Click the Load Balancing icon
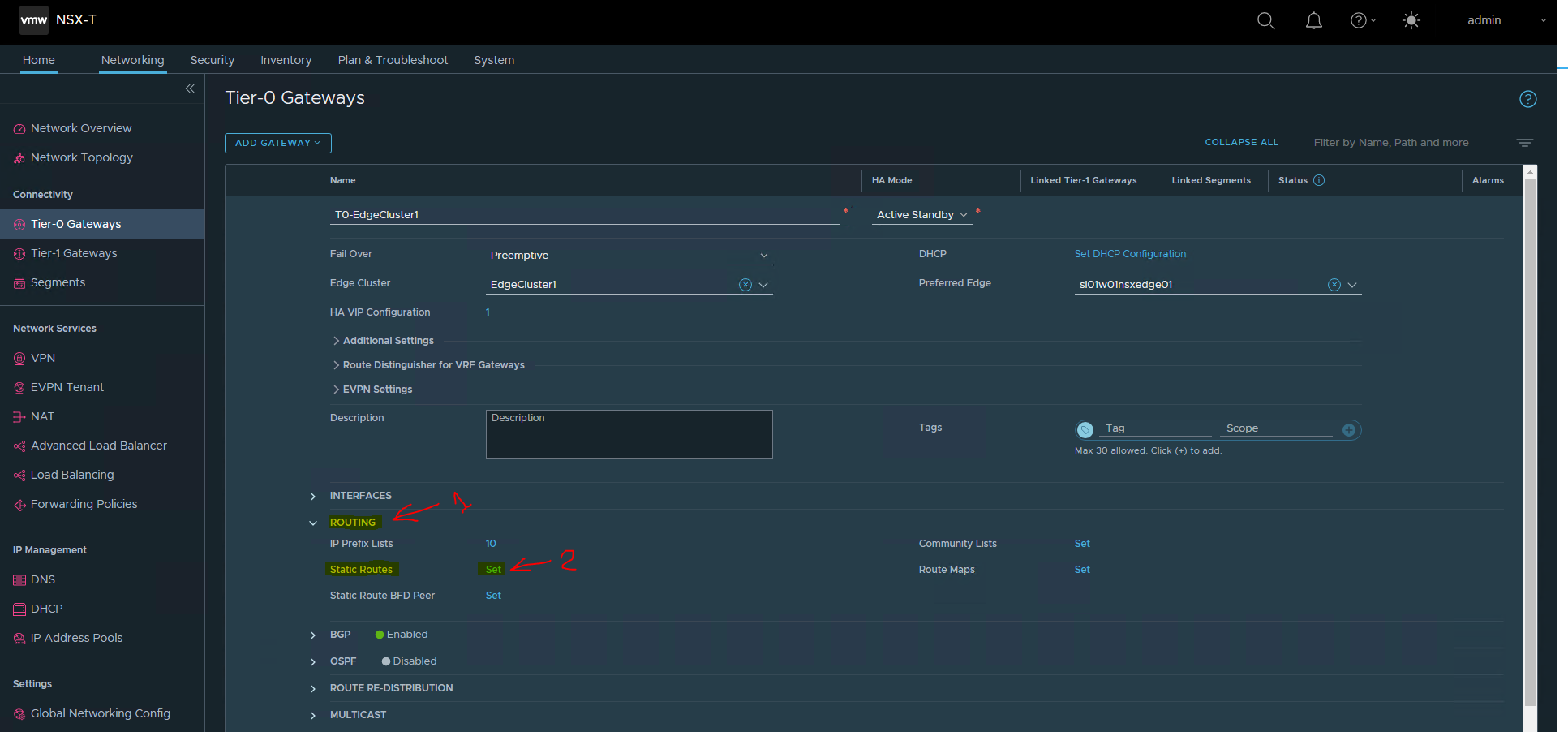1568x732 pixels. click(19, 476)
